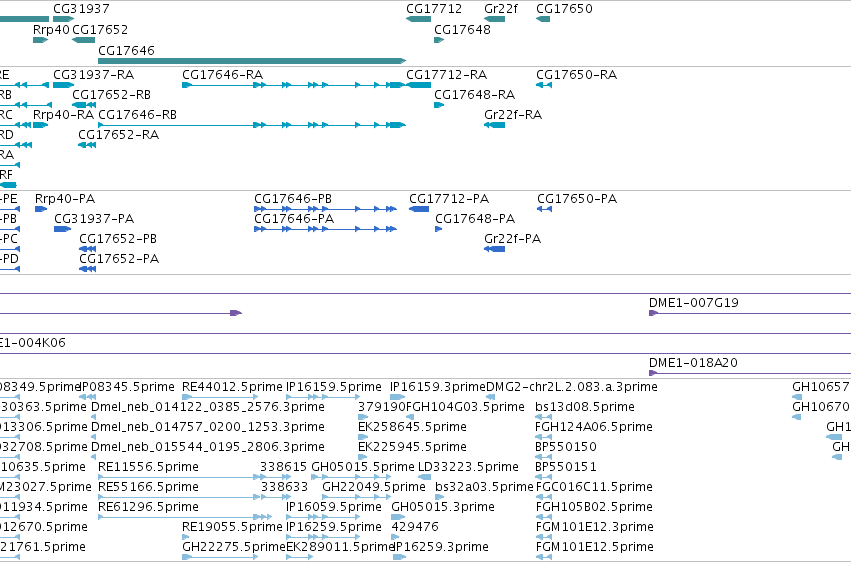Viewport: 851px width, 562px height.
Task: Select the Rrp40-PA protein feature
Action: [x=41, y=209]
